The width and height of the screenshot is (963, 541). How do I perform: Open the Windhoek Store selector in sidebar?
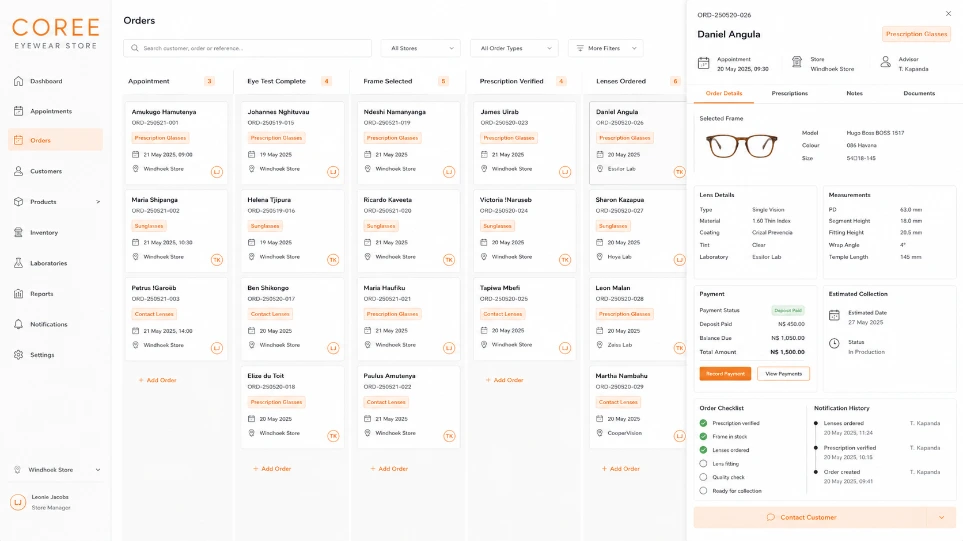pyautogui.click(x=55, y=470)
